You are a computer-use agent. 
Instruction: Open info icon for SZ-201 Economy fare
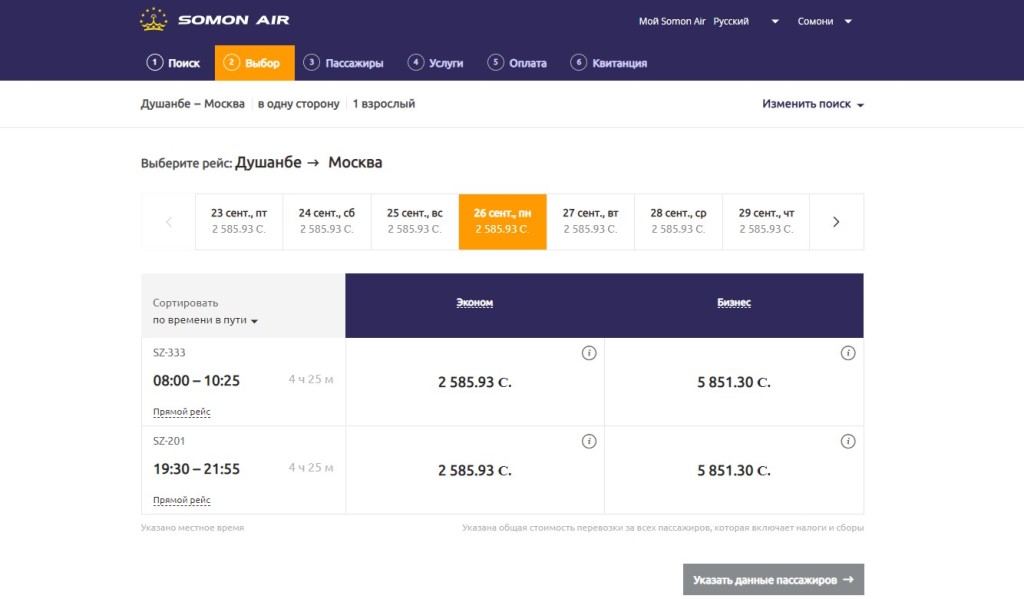(x=589, y=441)
